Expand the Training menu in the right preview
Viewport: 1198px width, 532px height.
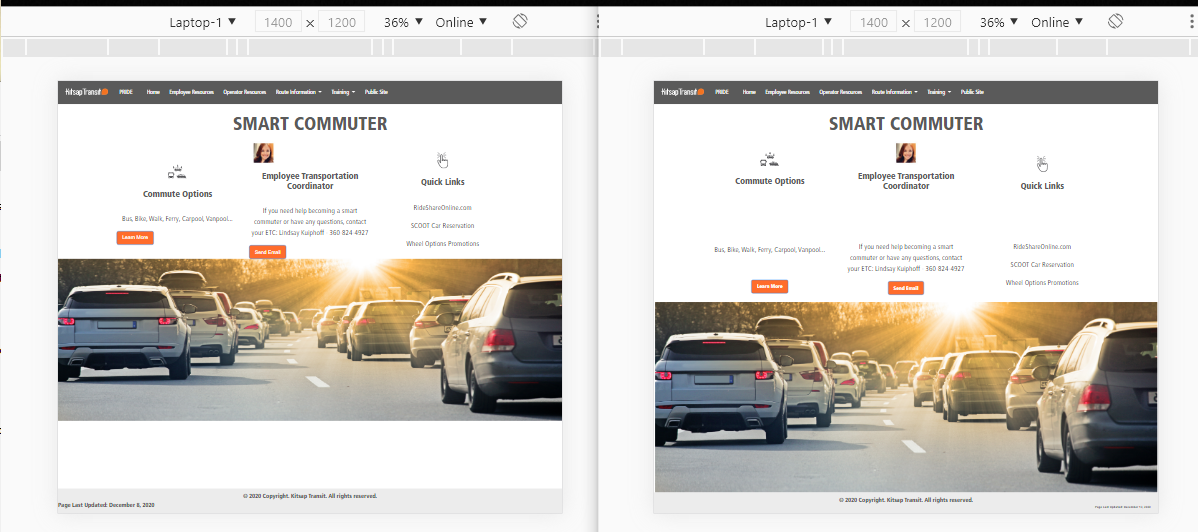pyautogui.click(x=938, y=92)
